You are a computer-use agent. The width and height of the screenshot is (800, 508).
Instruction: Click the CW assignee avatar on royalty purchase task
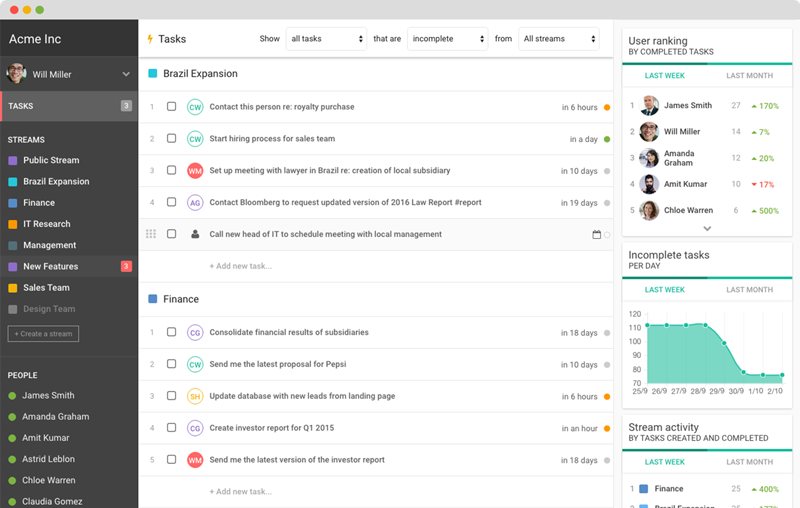coord(195,107)
